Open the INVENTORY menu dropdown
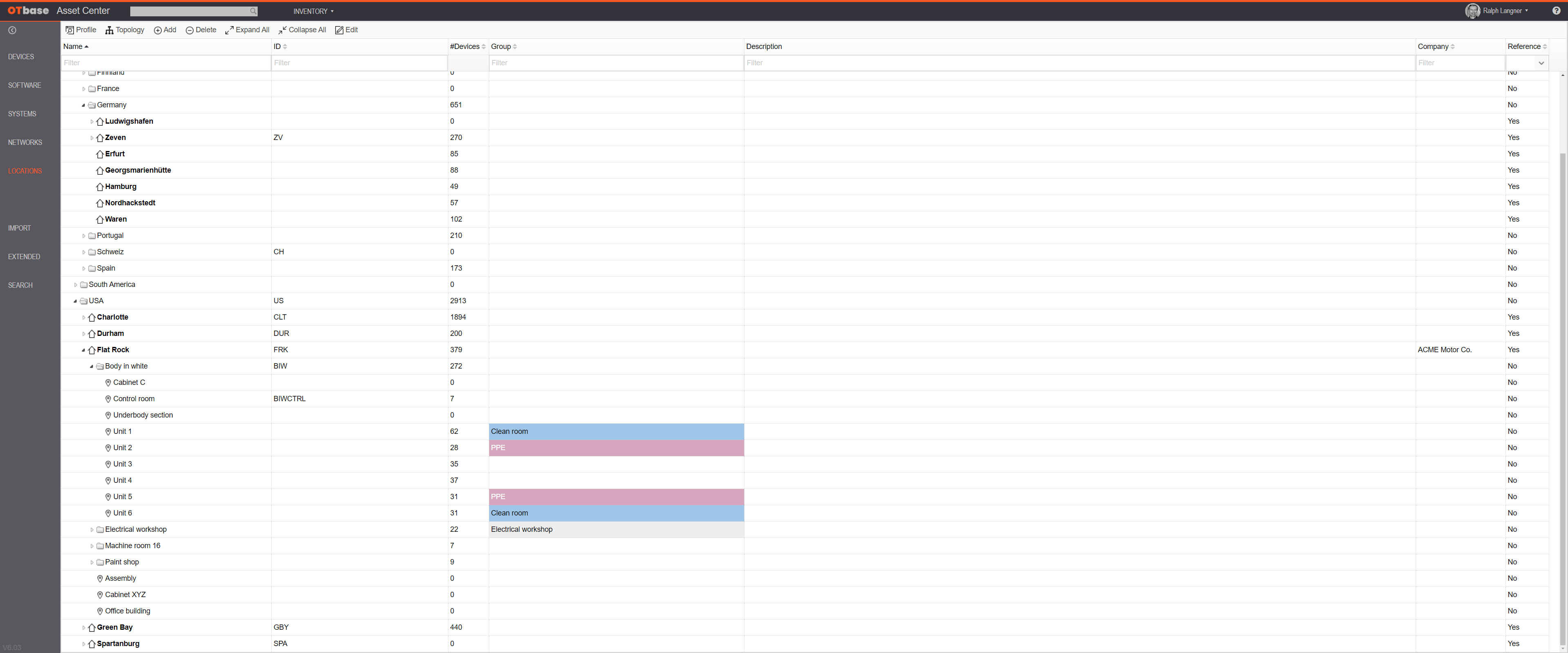 [x=313, y=11]
